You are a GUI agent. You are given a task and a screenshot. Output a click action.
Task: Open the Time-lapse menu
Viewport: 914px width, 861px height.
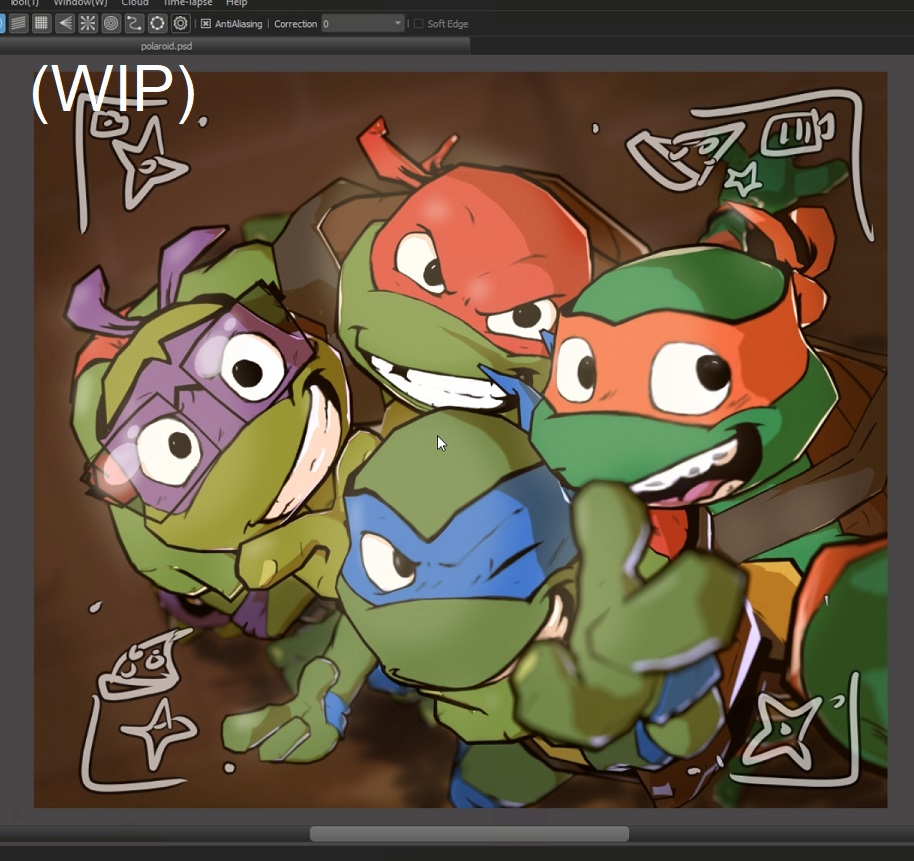(187, 3)
